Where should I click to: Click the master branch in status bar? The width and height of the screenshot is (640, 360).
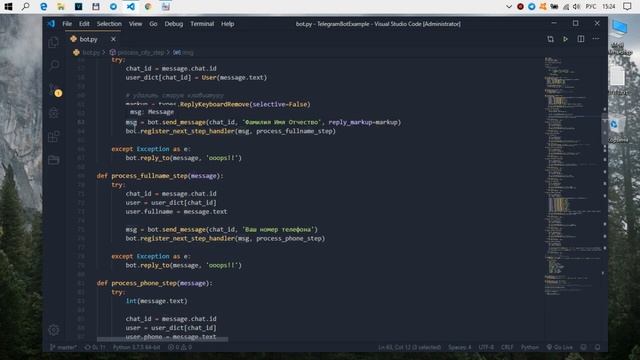click(x=63, y=347)
